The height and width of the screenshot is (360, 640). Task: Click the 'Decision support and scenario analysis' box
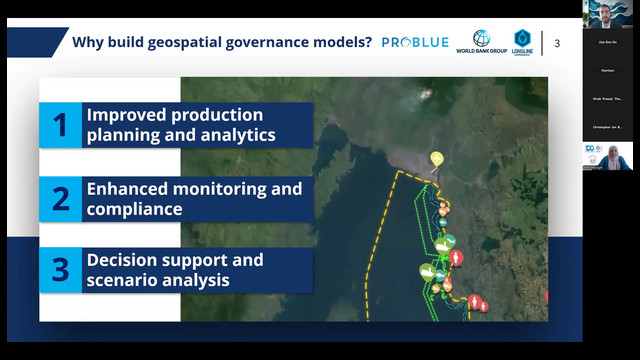[x=176, y=270]
